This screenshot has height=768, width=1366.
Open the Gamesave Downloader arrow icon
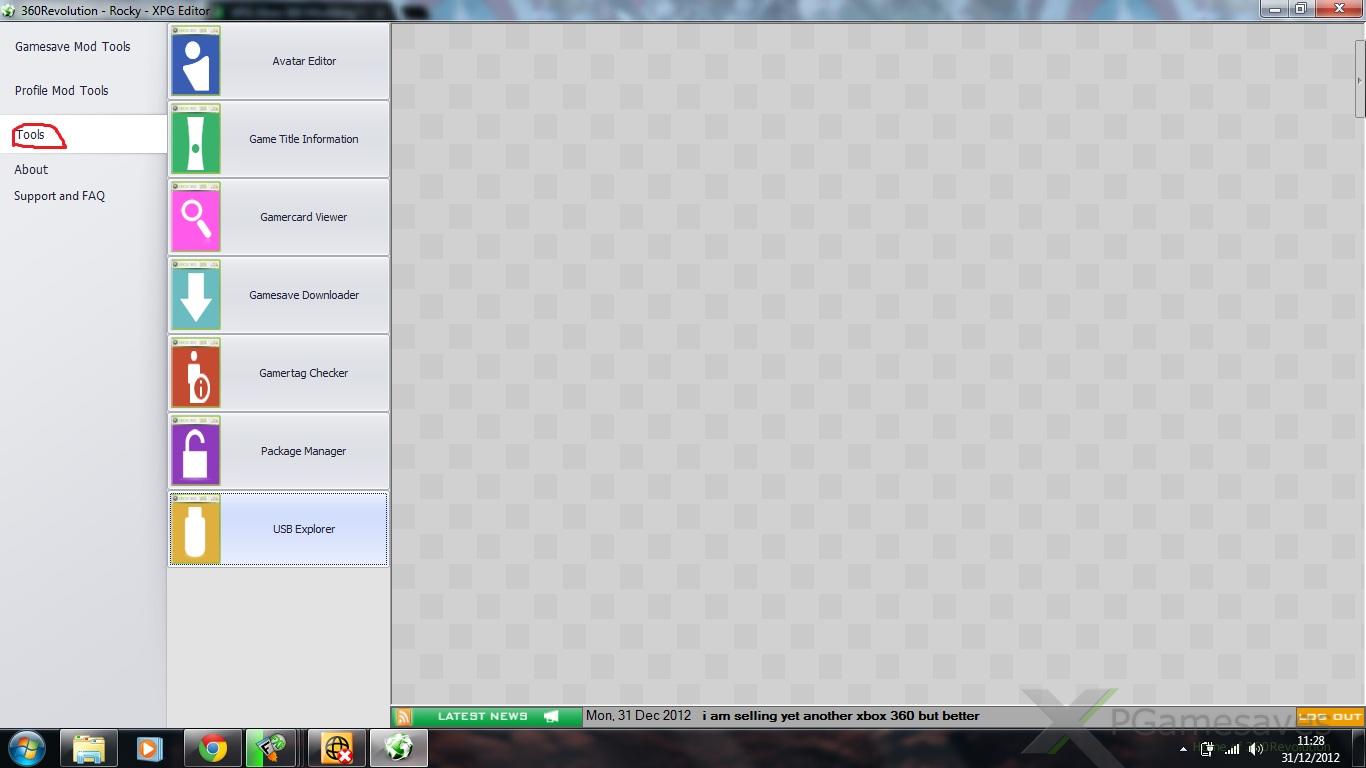(196, 295)
